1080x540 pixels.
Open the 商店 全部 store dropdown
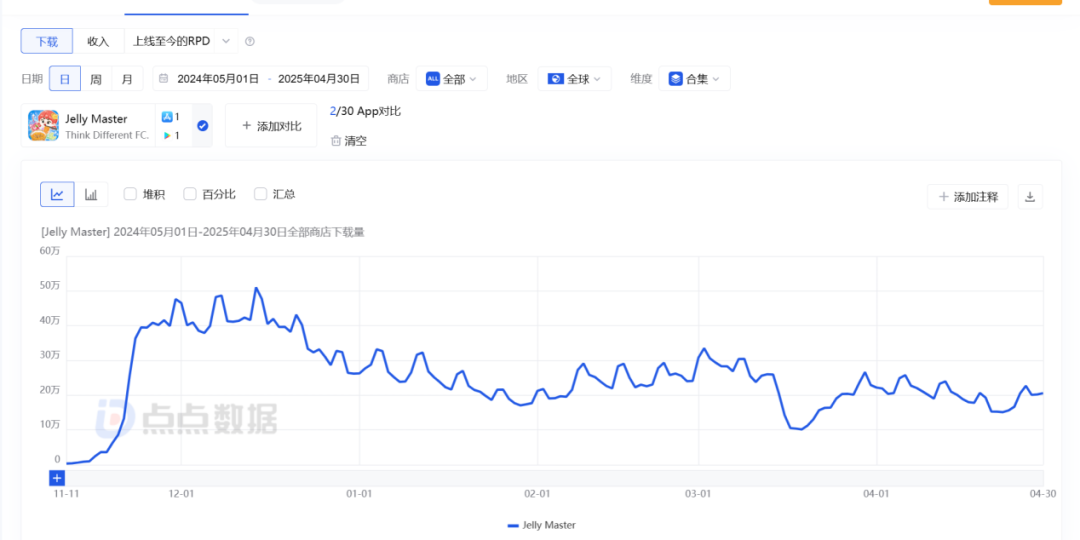[452, 79]
